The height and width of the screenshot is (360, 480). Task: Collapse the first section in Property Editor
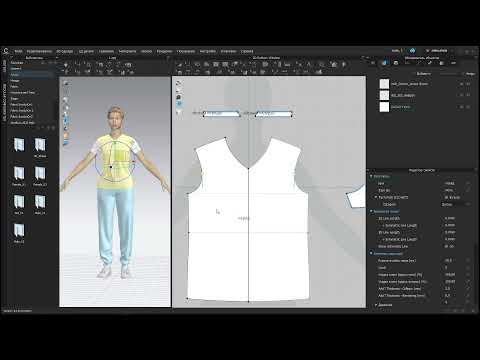[x=371, y=176]
